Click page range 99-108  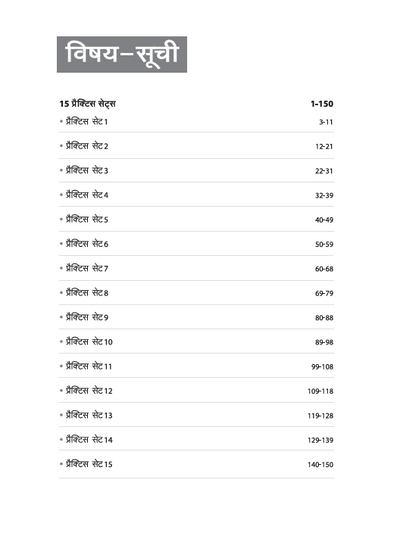tap(322, 367)
